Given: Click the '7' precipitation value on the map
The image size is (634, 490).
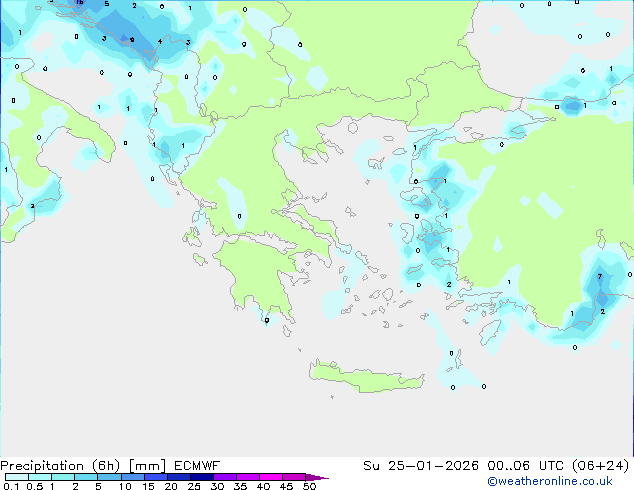Looking at the screenshot, I should (600, 277).
